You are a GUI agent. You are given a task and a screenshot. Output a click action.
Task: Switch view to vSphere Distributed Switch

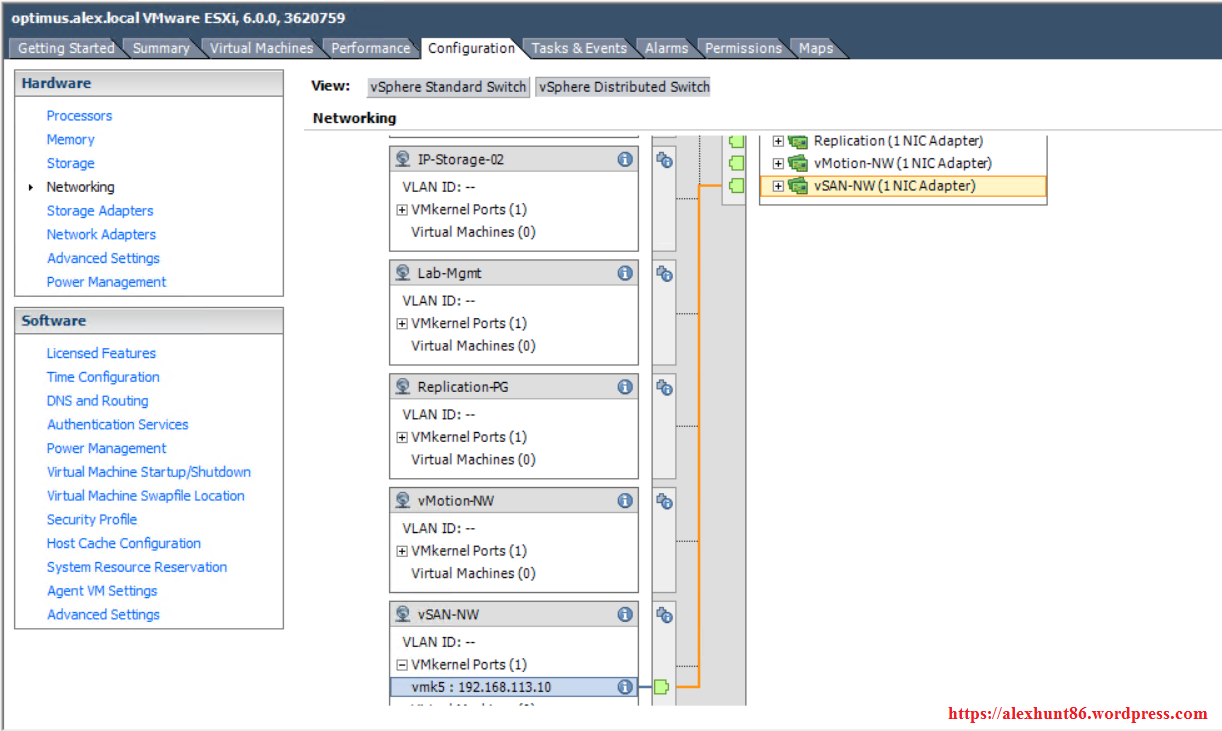click(x=623, y=86)
